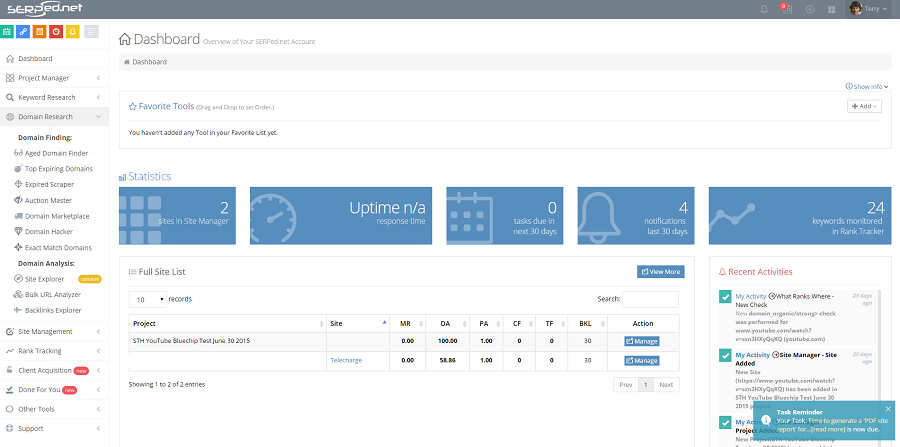900x447 pixels.
Task: Click the plus circle icon in header
Action: tap(810, 9)
